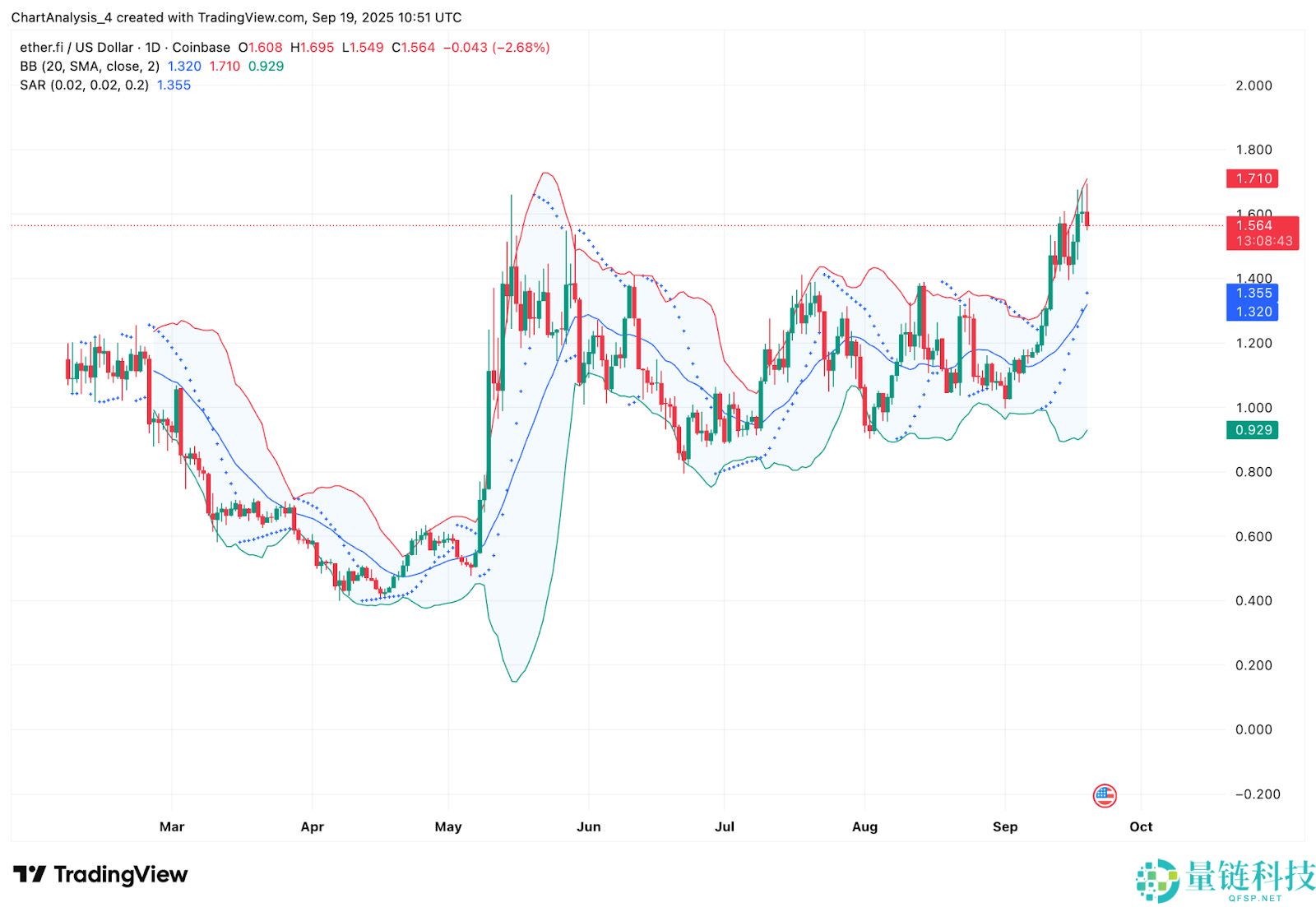
Task: Click the 2.000 level on price axis
Action: pos(1253,86)
